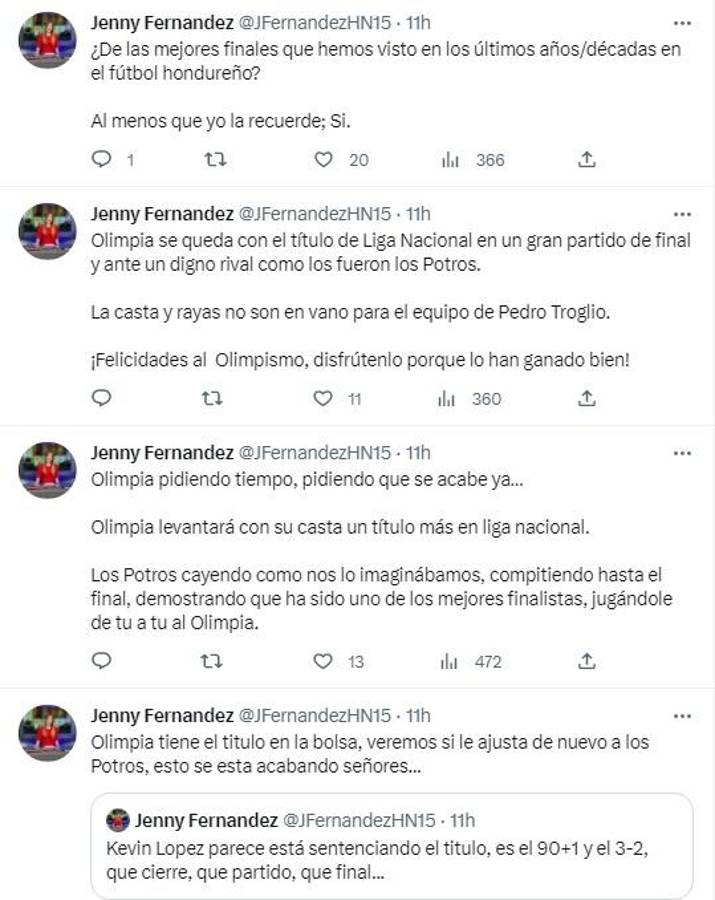Viewport: 715px width, 900px height.
Task: Open more options on first tweet
Action: pos(682,22)
